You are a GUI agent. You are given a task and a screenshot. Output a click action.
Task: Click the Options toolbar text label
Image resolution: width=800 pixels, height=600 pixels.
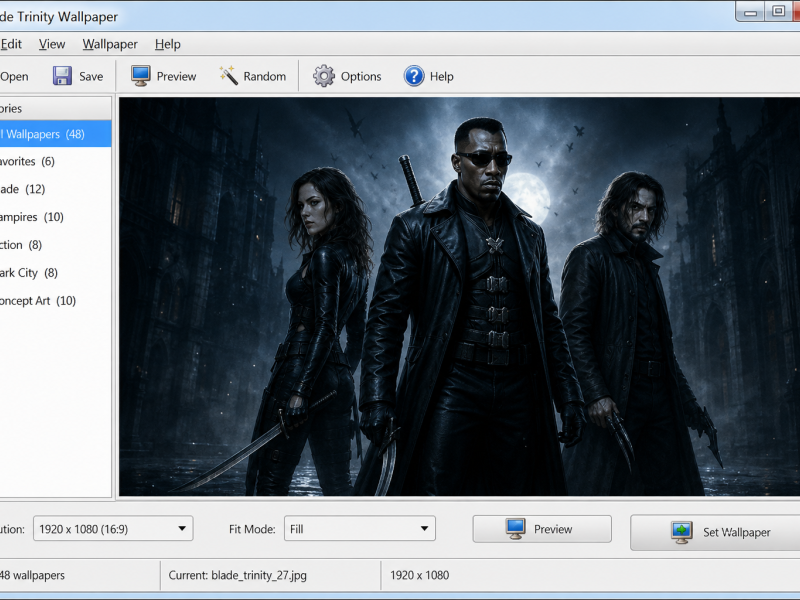click(361, 77)
